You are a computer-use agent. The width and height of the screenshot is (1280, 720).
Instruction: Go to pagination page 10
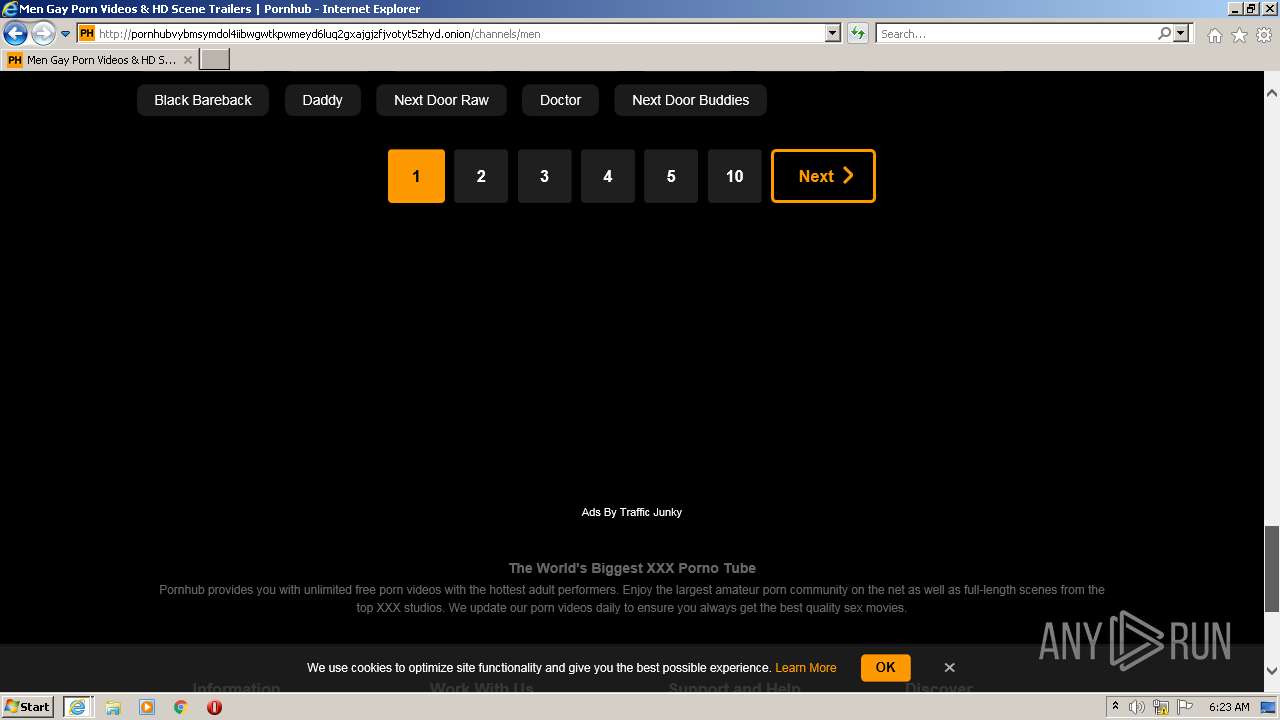coord(735,176)
